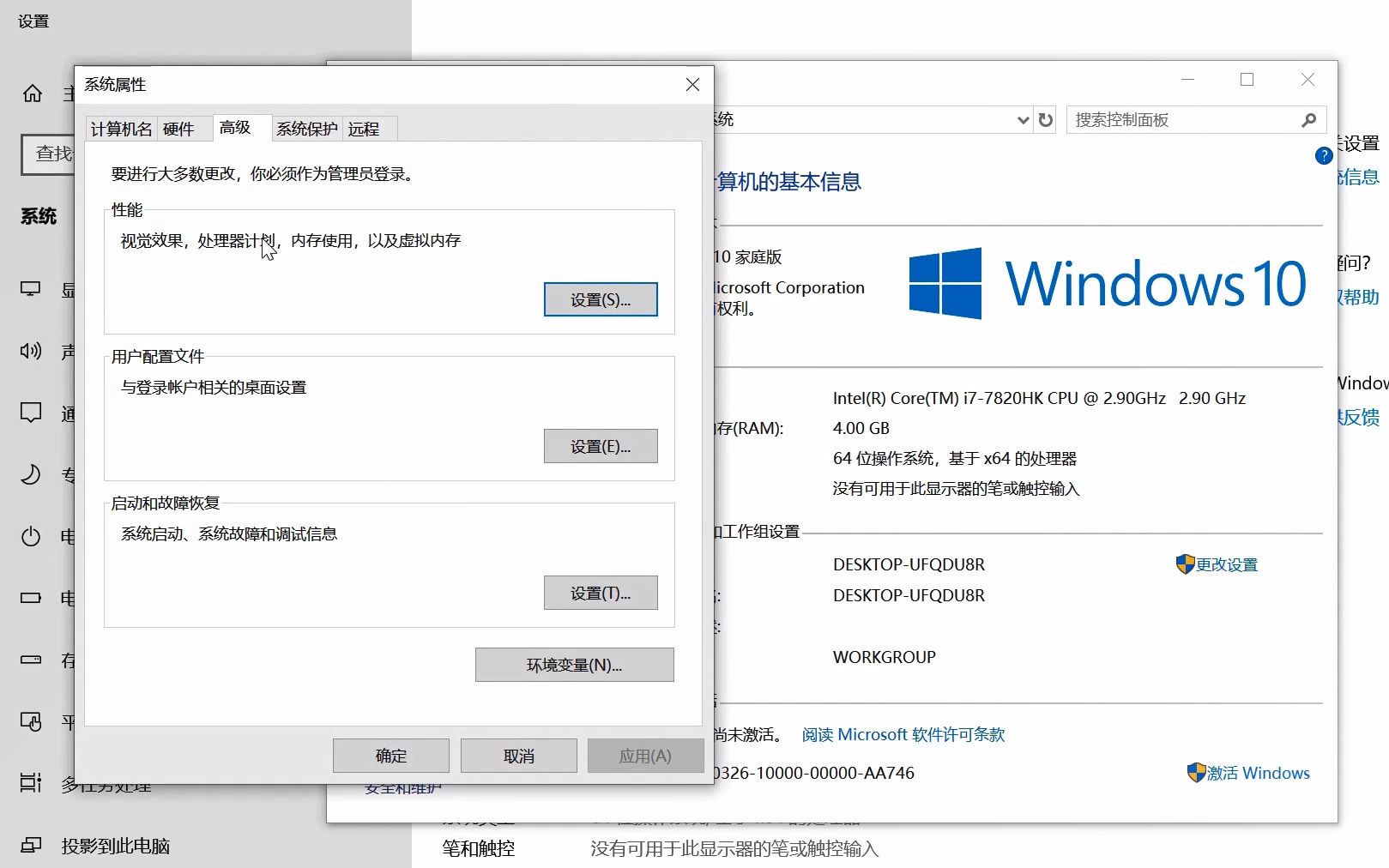Screen dimensions: 1389x868
Task: Open Multitasking icon in Settings sidebar
Action: tap(31, 782)
